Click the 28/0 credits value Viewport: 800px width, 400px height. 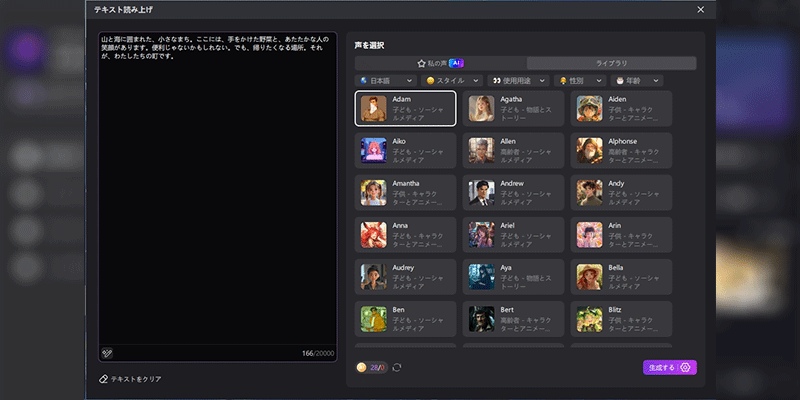pyautogui.click(x=378, y=367)
